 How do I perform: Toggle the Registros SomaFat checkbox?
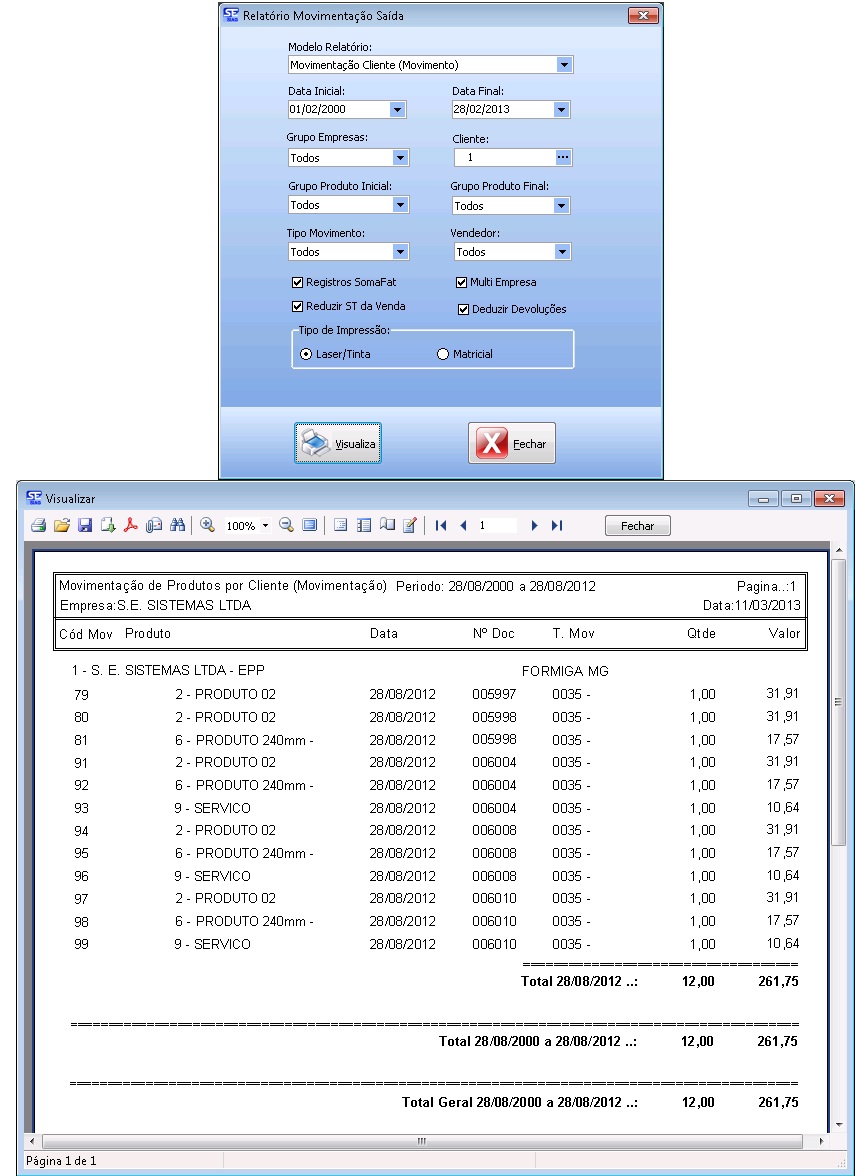coord(297,283)
